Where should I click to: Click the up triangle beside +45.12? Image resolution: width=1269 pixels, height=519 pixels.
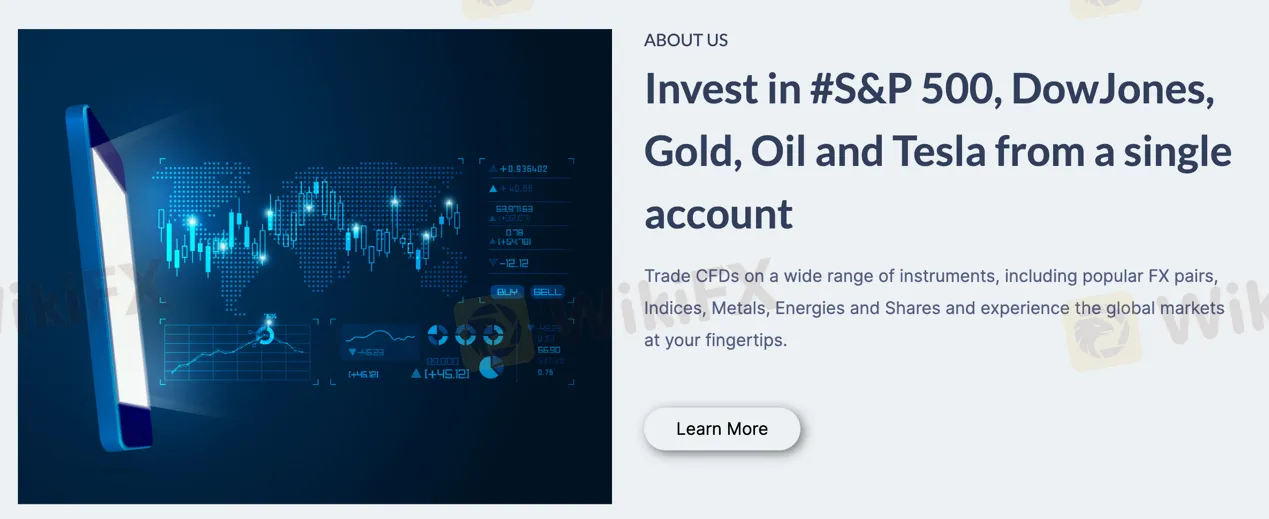pyautogui.click(x=416, y=374)
